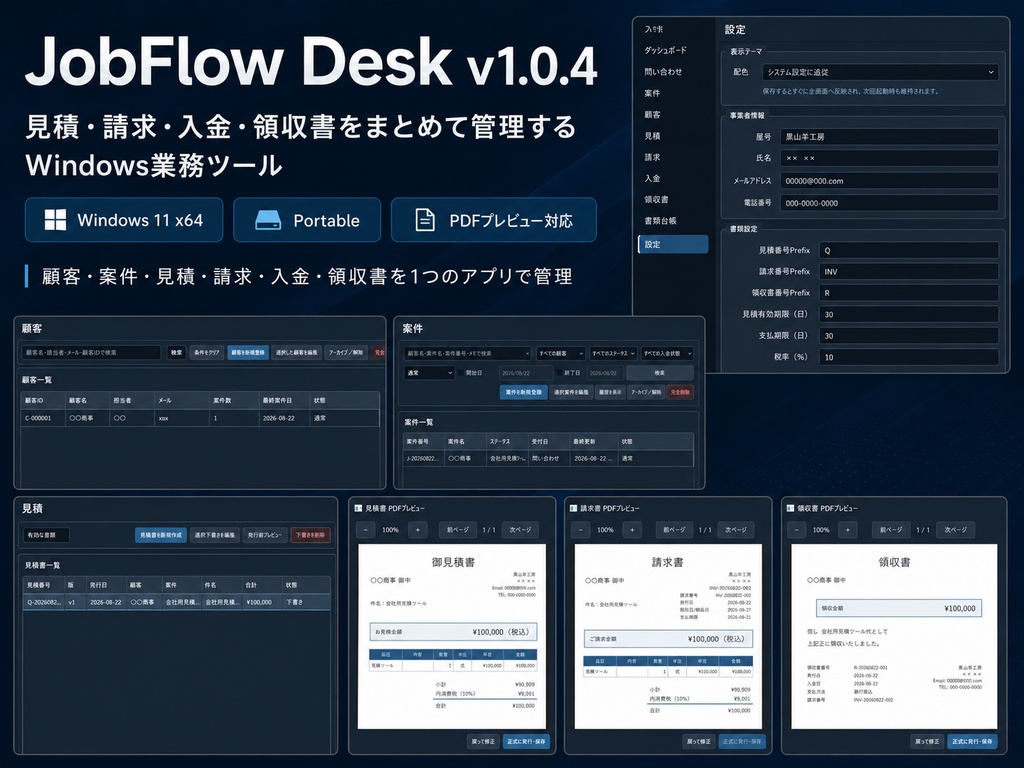The width and height of the screenshot is (1024, 768).
Task: Click the app icon in the 領収書 PDFプレビュー title
Action: click(x=790, y=508)
